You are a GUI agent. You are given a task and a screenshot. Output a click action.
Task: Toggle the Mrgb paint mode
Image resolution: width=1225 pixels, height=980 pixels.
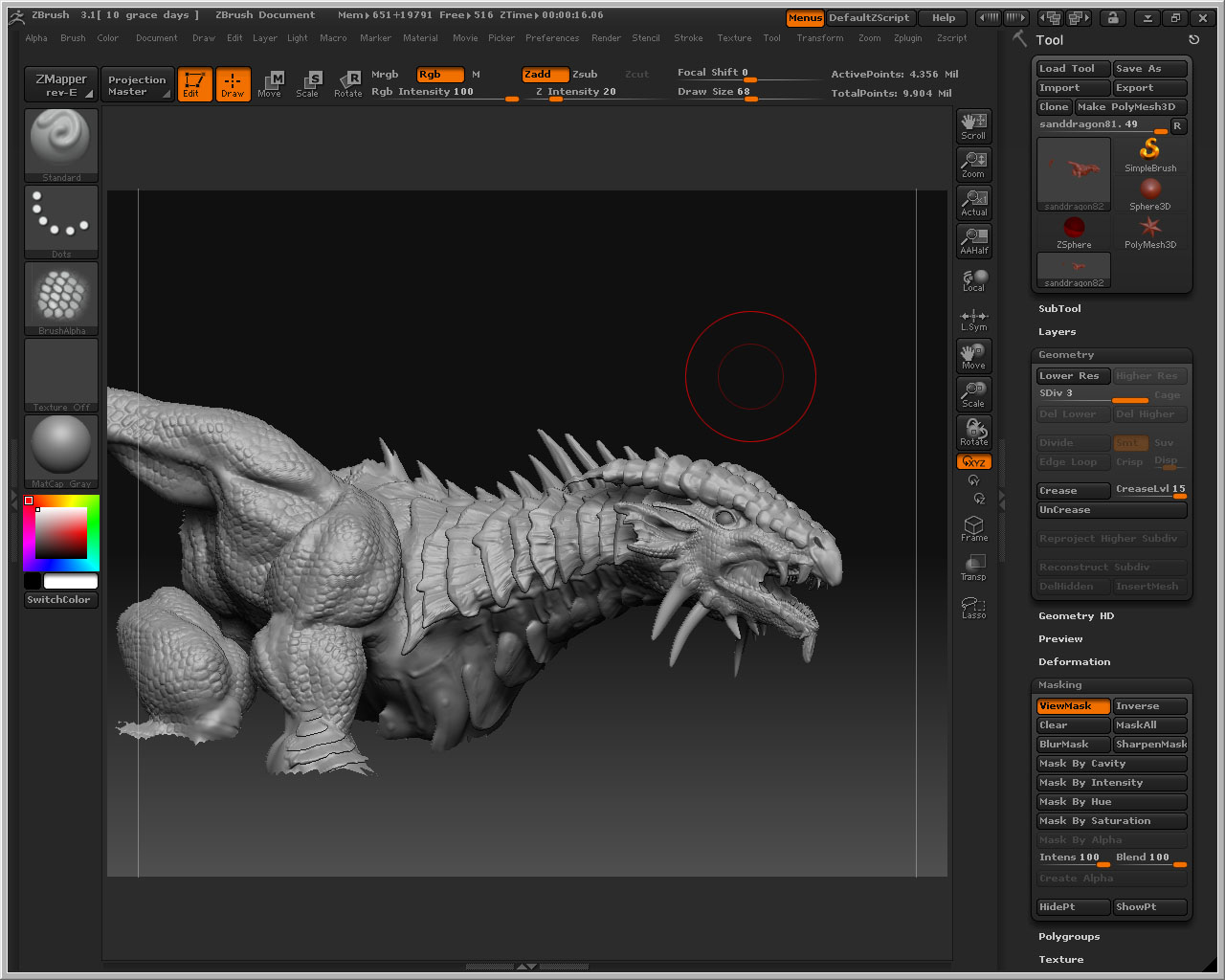point(385,74)
